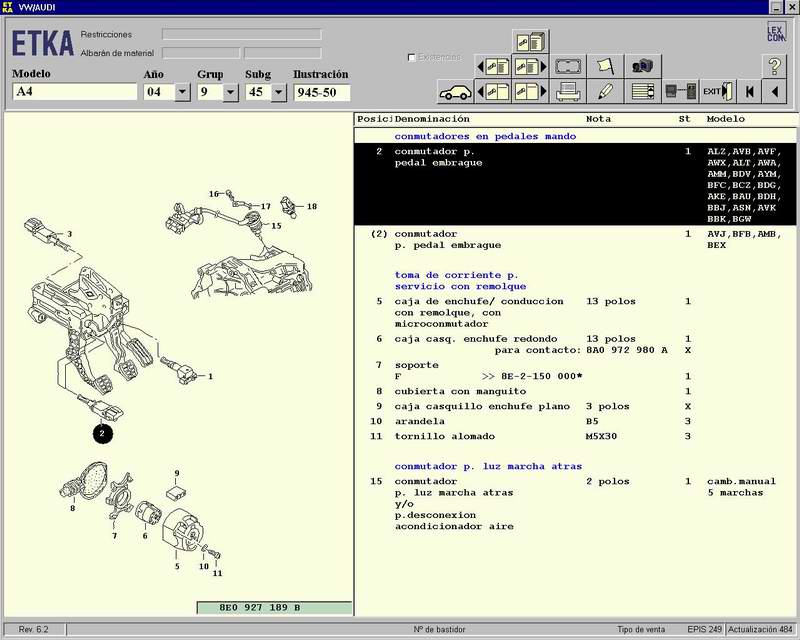Click callout number 1 in the illustration
The width and height of the screenshot is (800, 640).
[210, 377]
